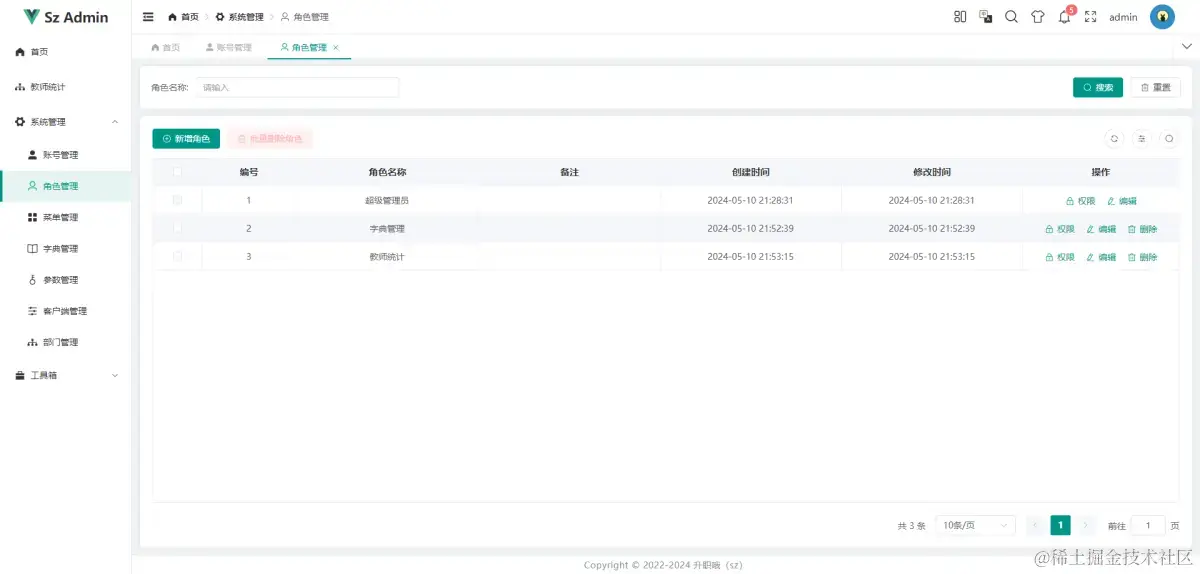Click the 创建时间 column header
Image resolution: width=1200 pixels, height=574 pixels.
click(x=750, y=172)
